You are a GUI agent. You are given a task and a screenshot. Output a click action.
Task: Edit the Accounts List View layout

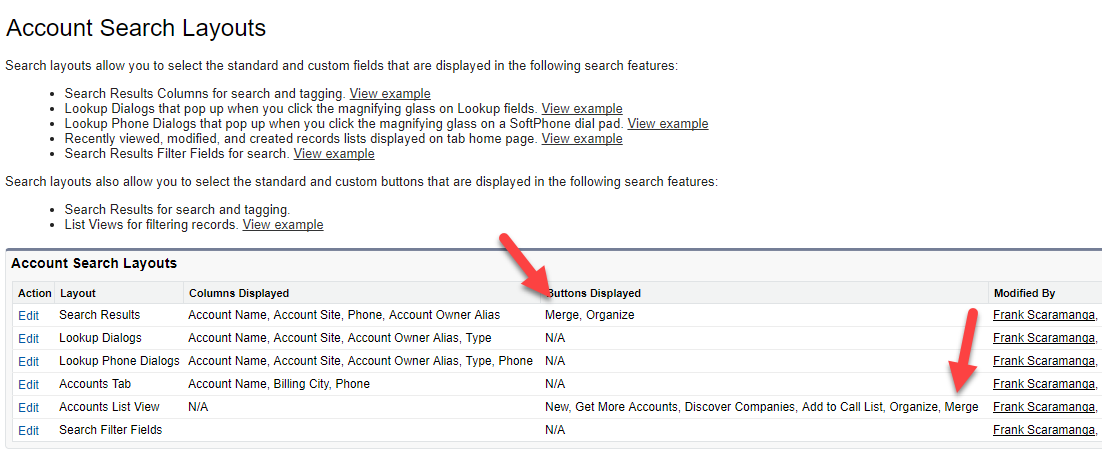coord(28,407)
